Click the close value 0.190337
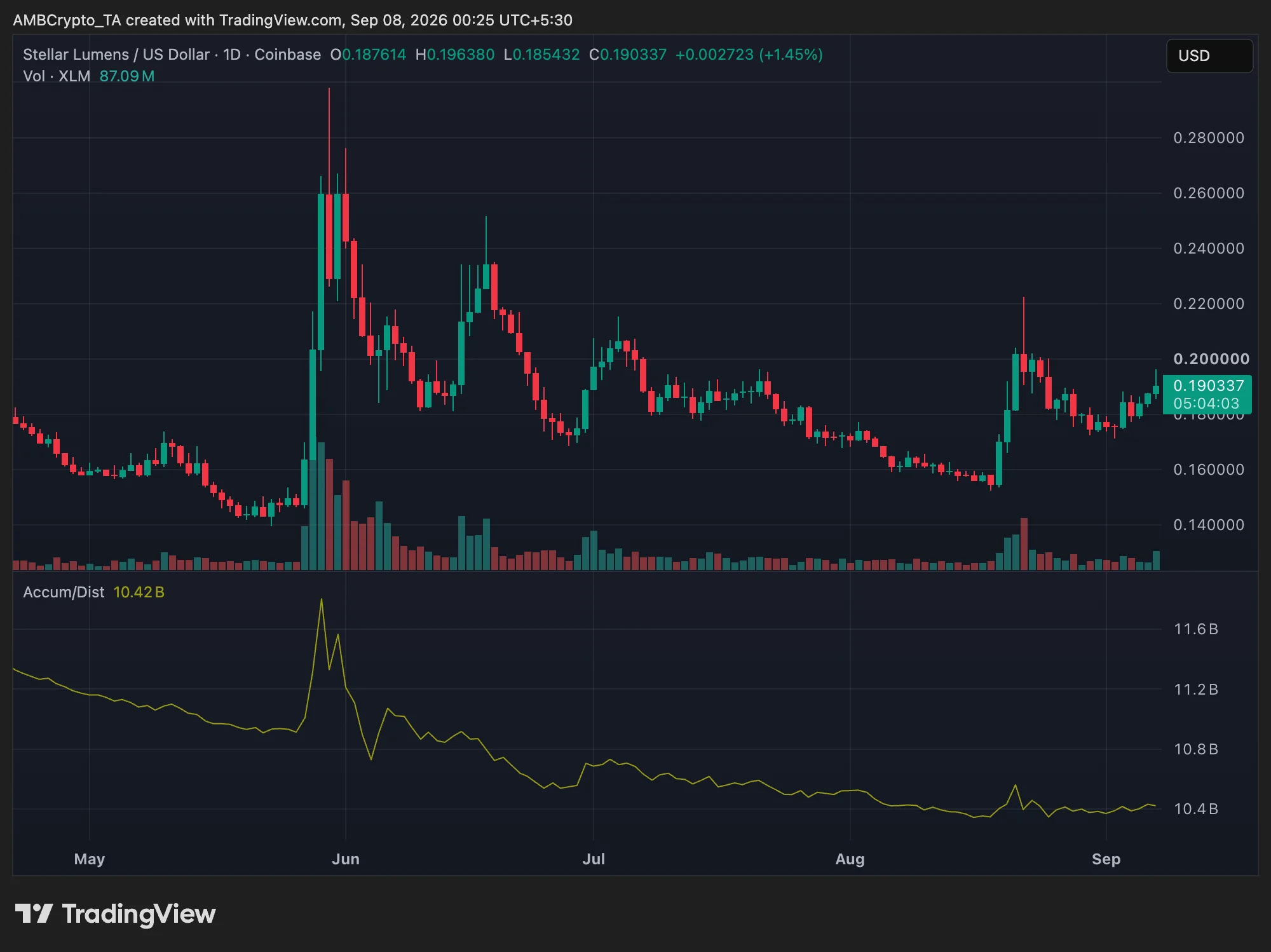1271x952 pixels. (633, 55)
